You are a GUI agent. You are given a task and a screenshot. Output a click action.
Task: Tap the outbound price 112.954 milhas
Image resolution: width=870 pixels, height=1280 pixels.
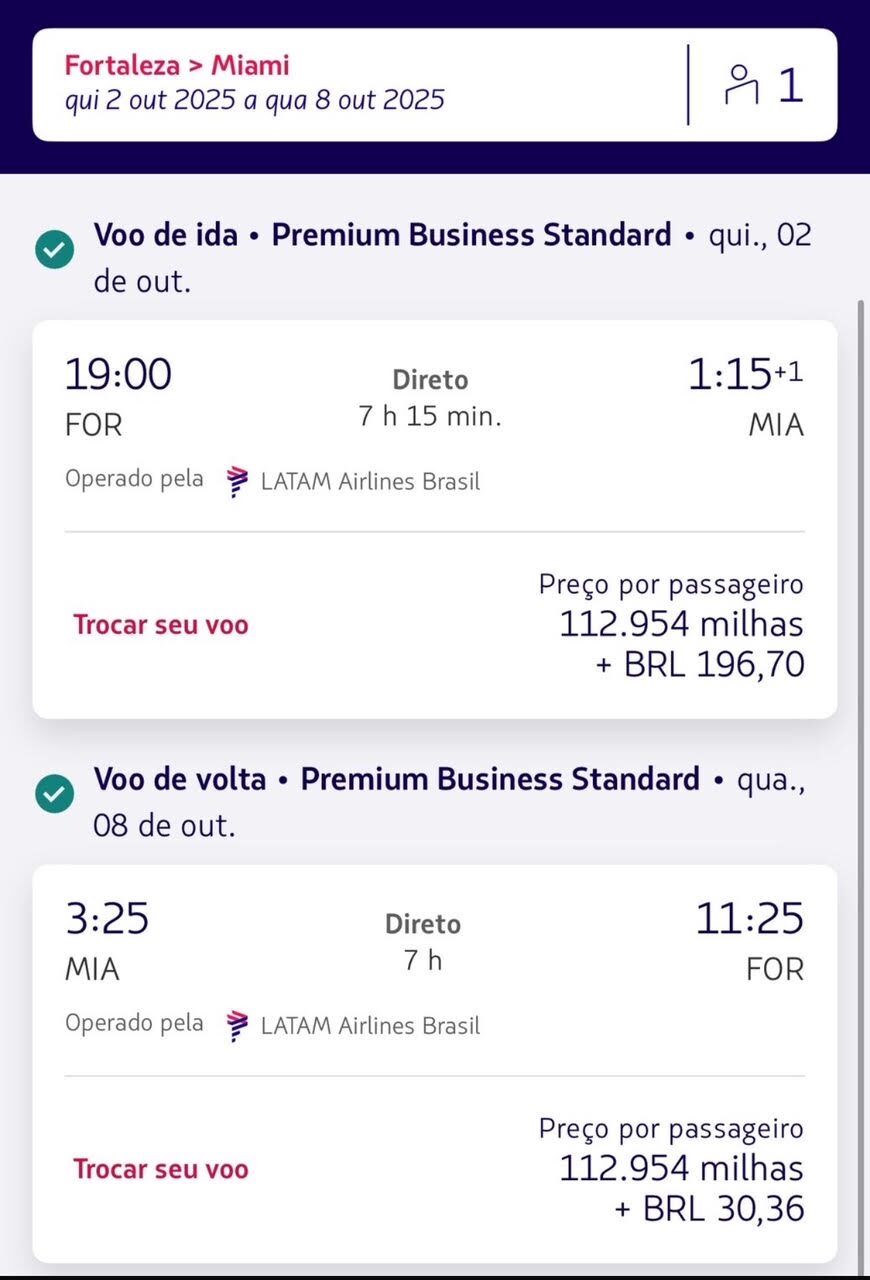[x=680, y=624]
